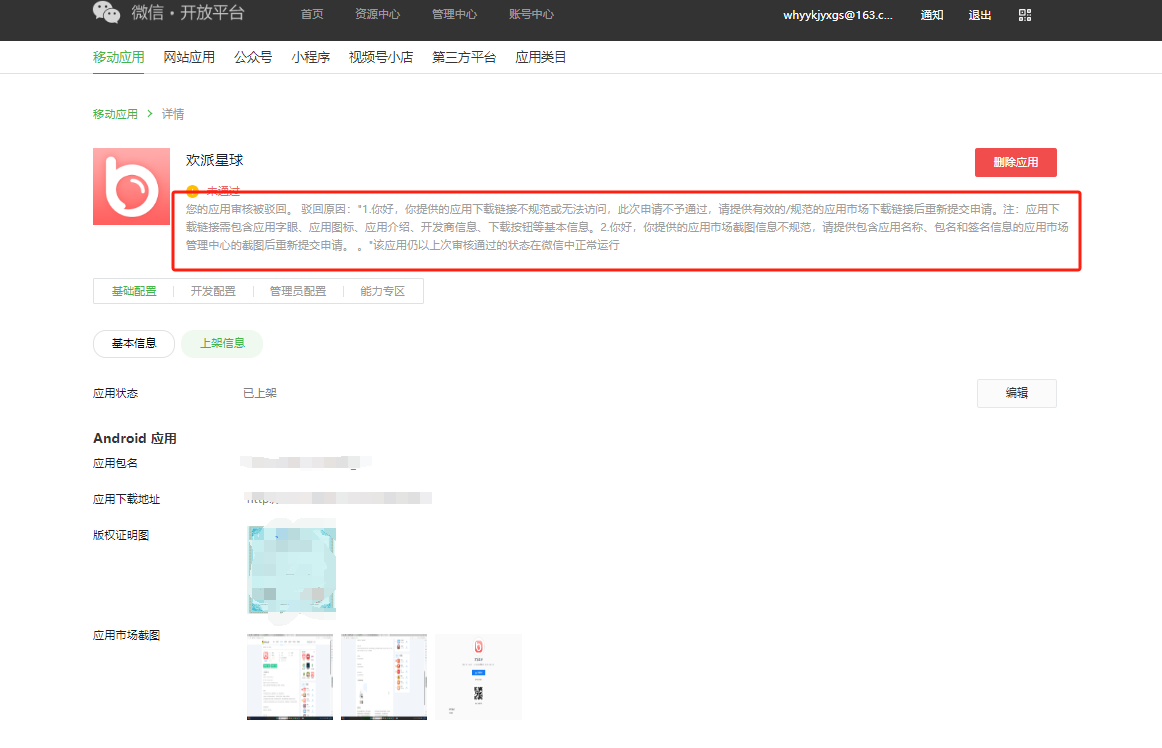Open 账号中心 in top navigation

[x=531, y=14]
